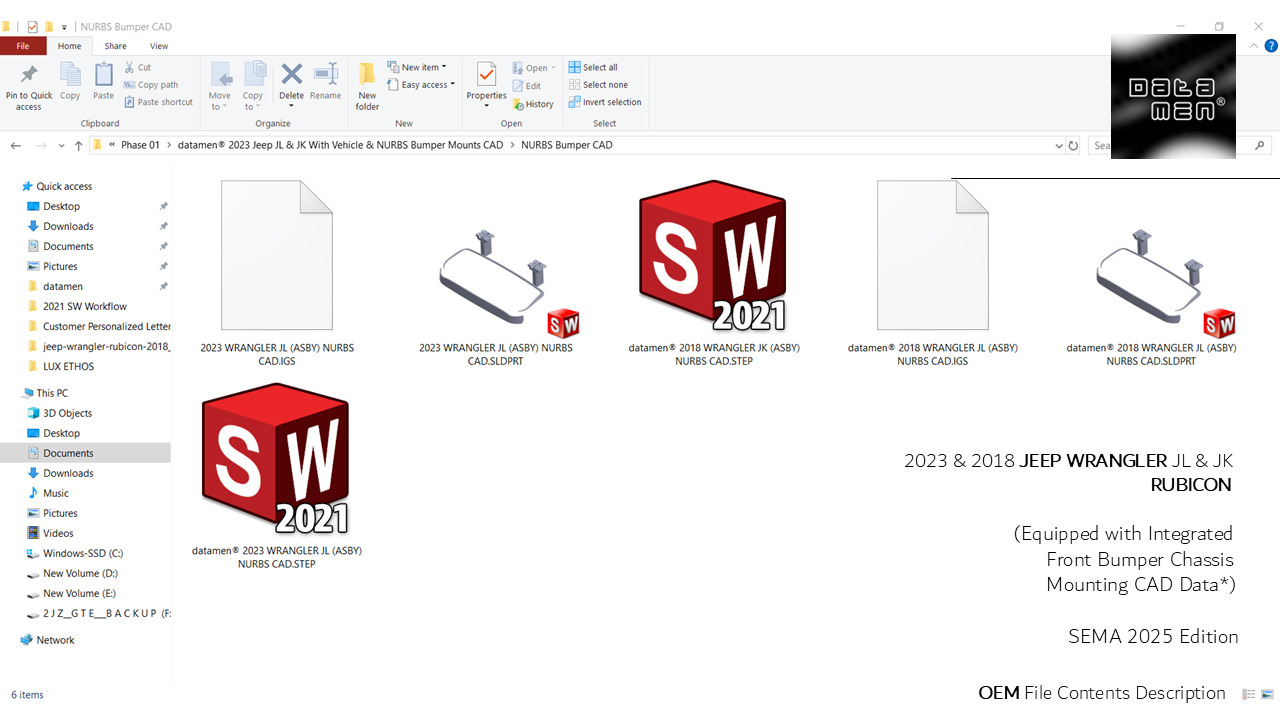Screen dimensions: 1280x720
Task: Open the Easy access dropdown
Action: pyautogui.click(x=421, y=85)
